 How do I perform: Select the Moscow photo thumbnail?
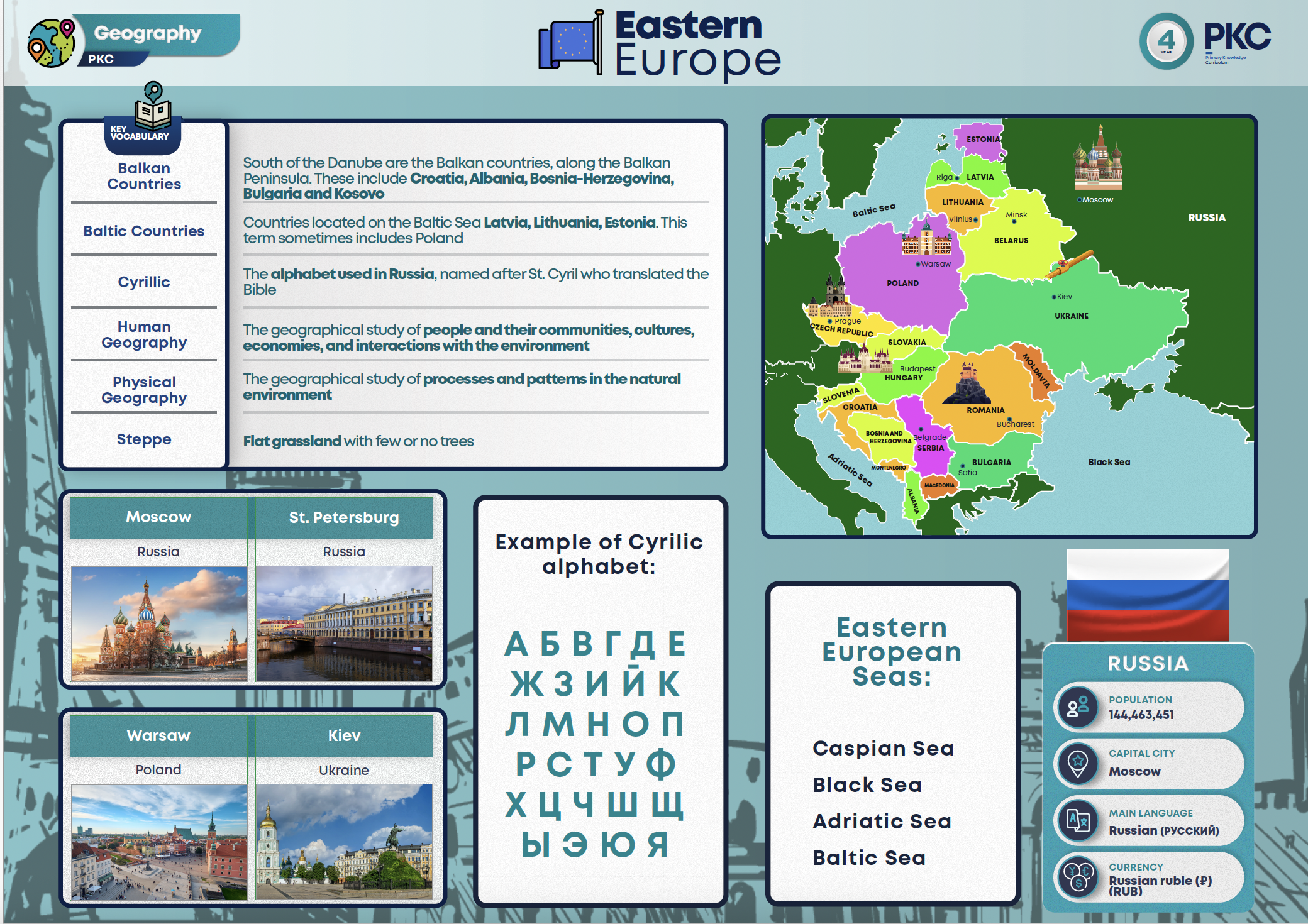point(158,624)
